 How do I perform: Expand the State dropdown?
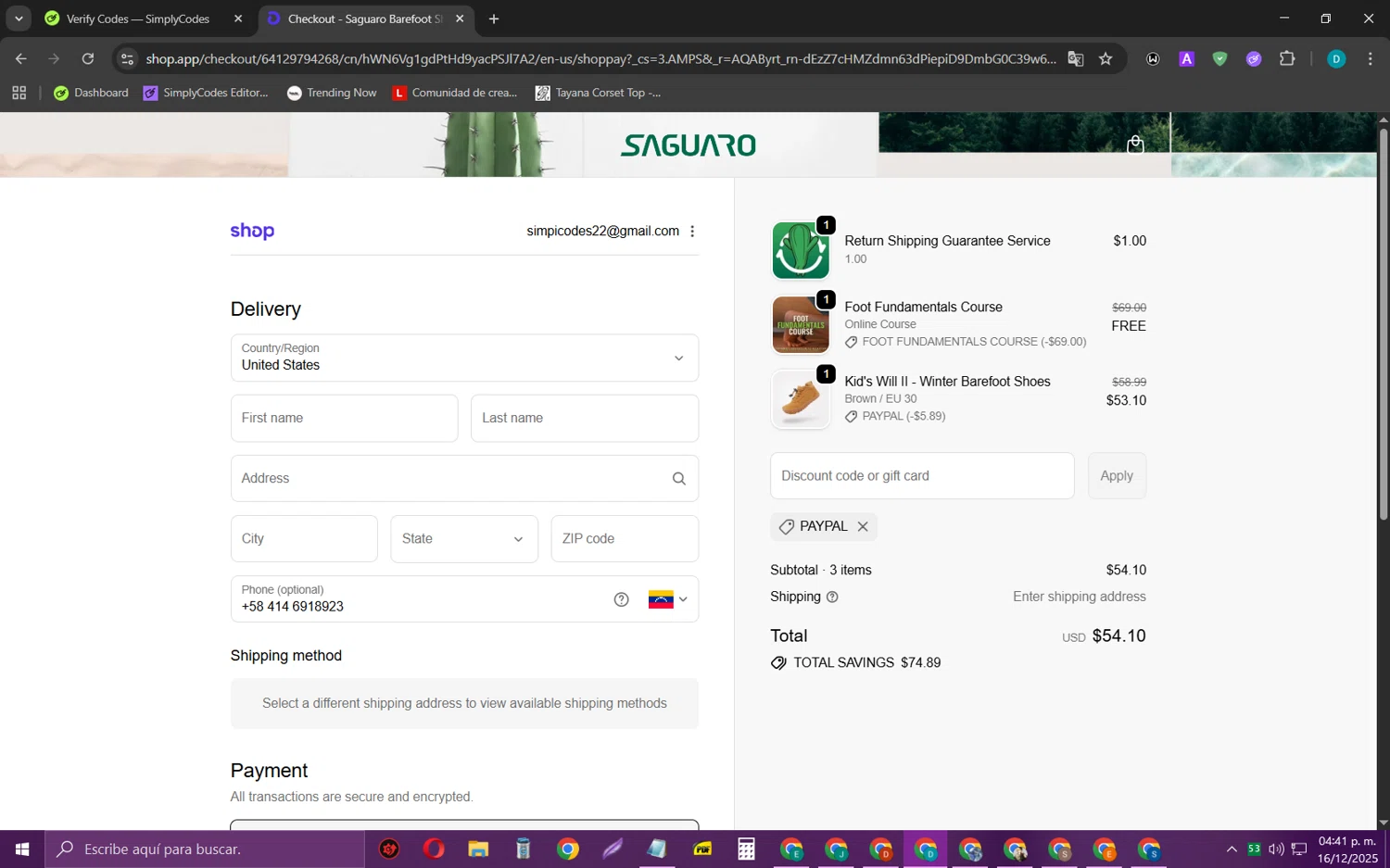[x=464, y=539]
